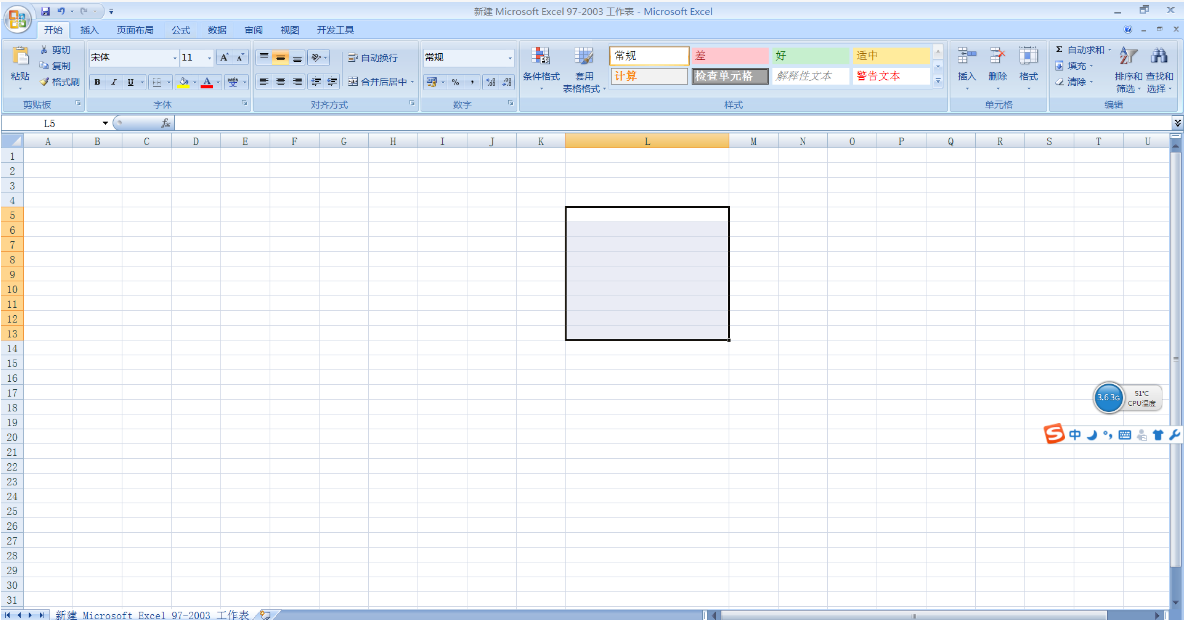This screenshot has height=620, width=1184.
Task: Toggle Italic formatting
Action: pyautogui.click(x=113, y=82)
